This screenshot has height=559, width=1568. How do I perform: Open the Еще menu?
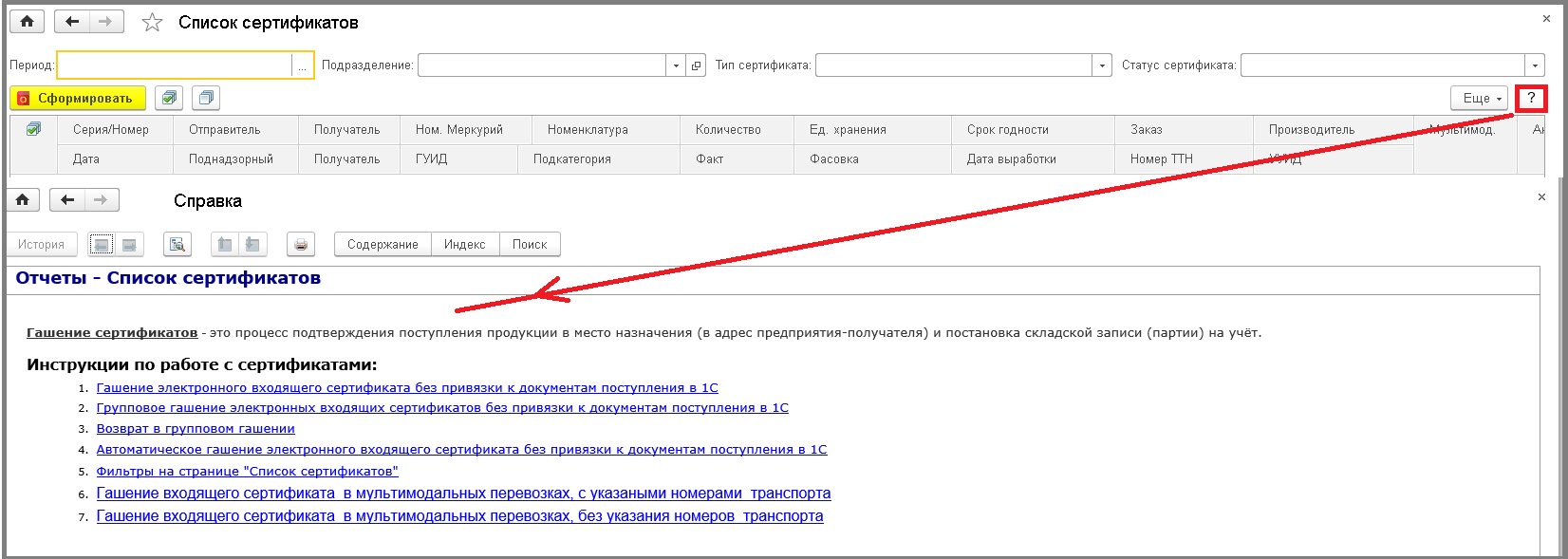(x=1479, y=98)
